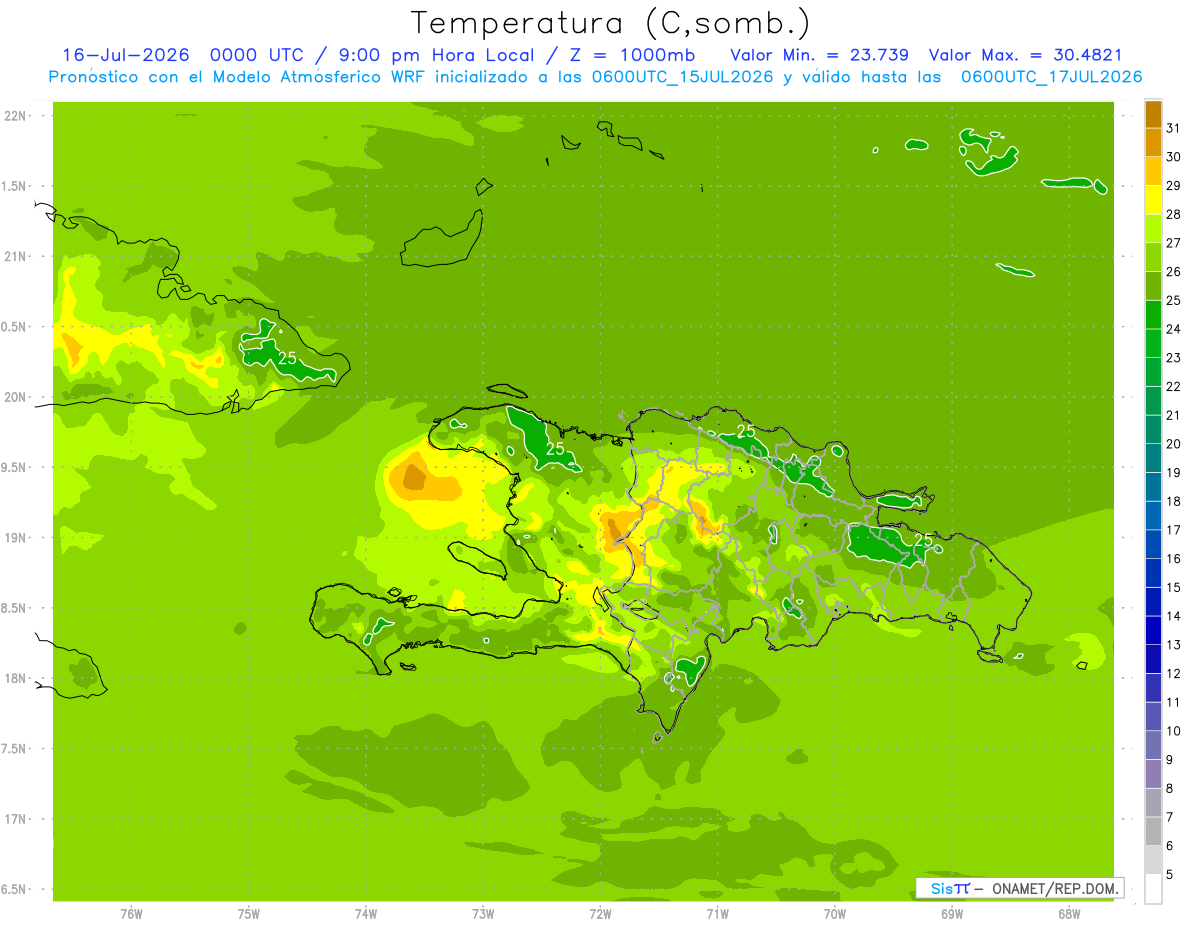Click the color scale segment between 30 and 31

click(1153, 143)
